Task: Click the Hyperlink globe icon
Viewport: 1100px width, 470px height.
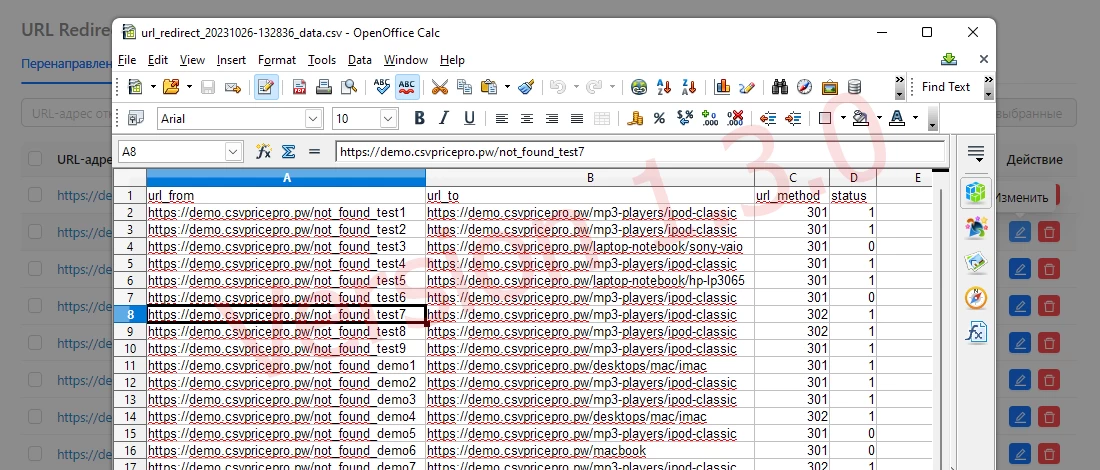Action: pyautogui.click(x=638, y=87)
